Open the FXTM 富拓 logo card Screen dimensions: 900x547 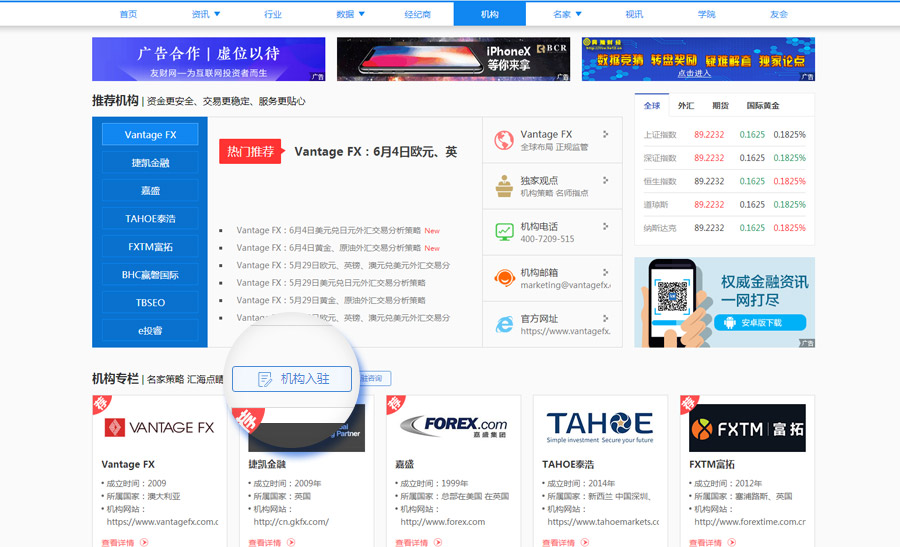(x=747, y=428)
